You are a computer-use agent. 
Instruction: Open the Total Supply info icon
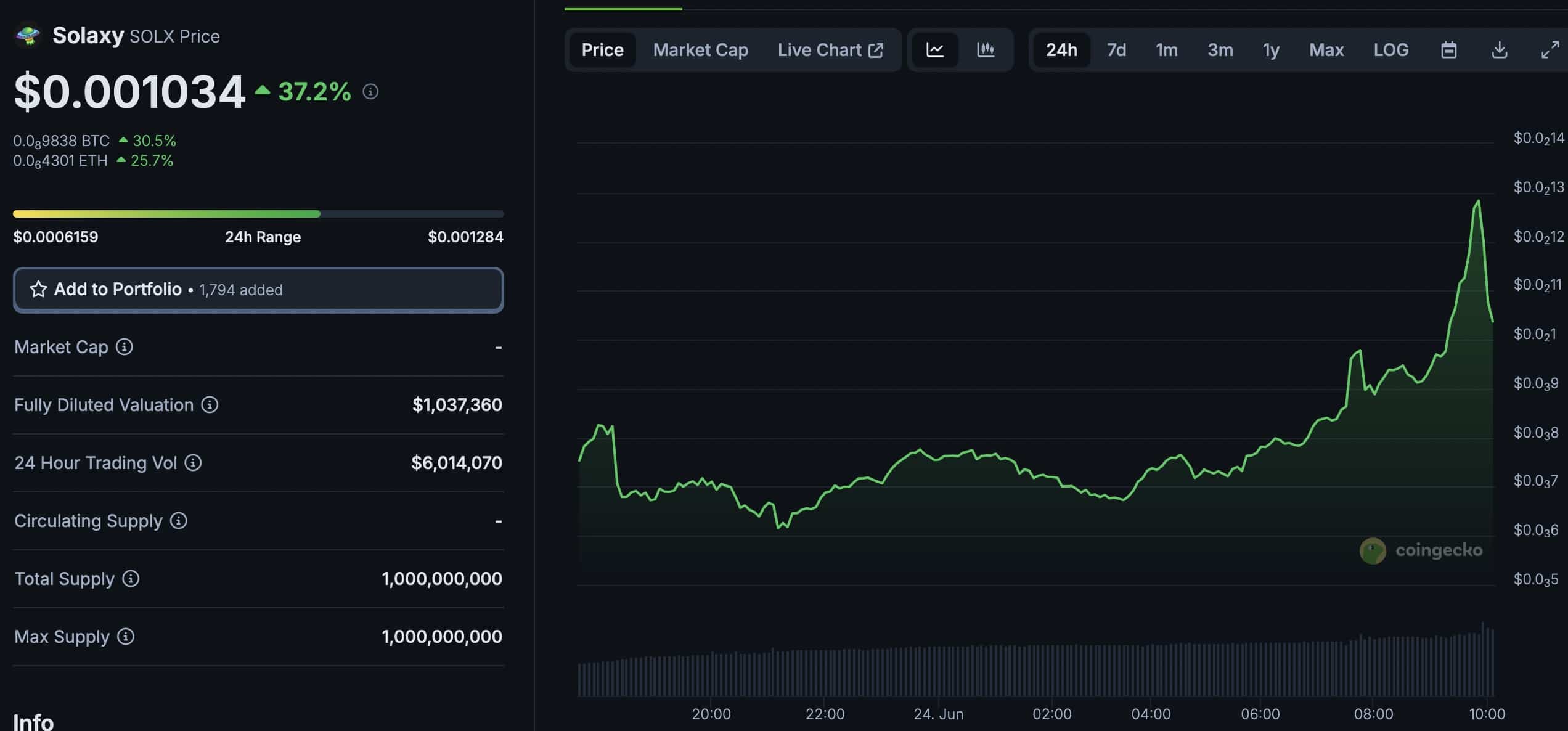(131, 579)
